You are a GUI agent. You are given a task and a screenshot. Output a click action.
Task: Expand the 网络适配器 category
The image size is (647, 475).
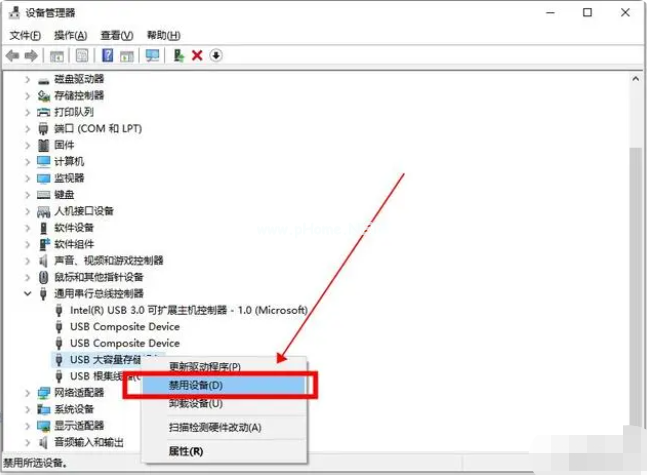28,393
